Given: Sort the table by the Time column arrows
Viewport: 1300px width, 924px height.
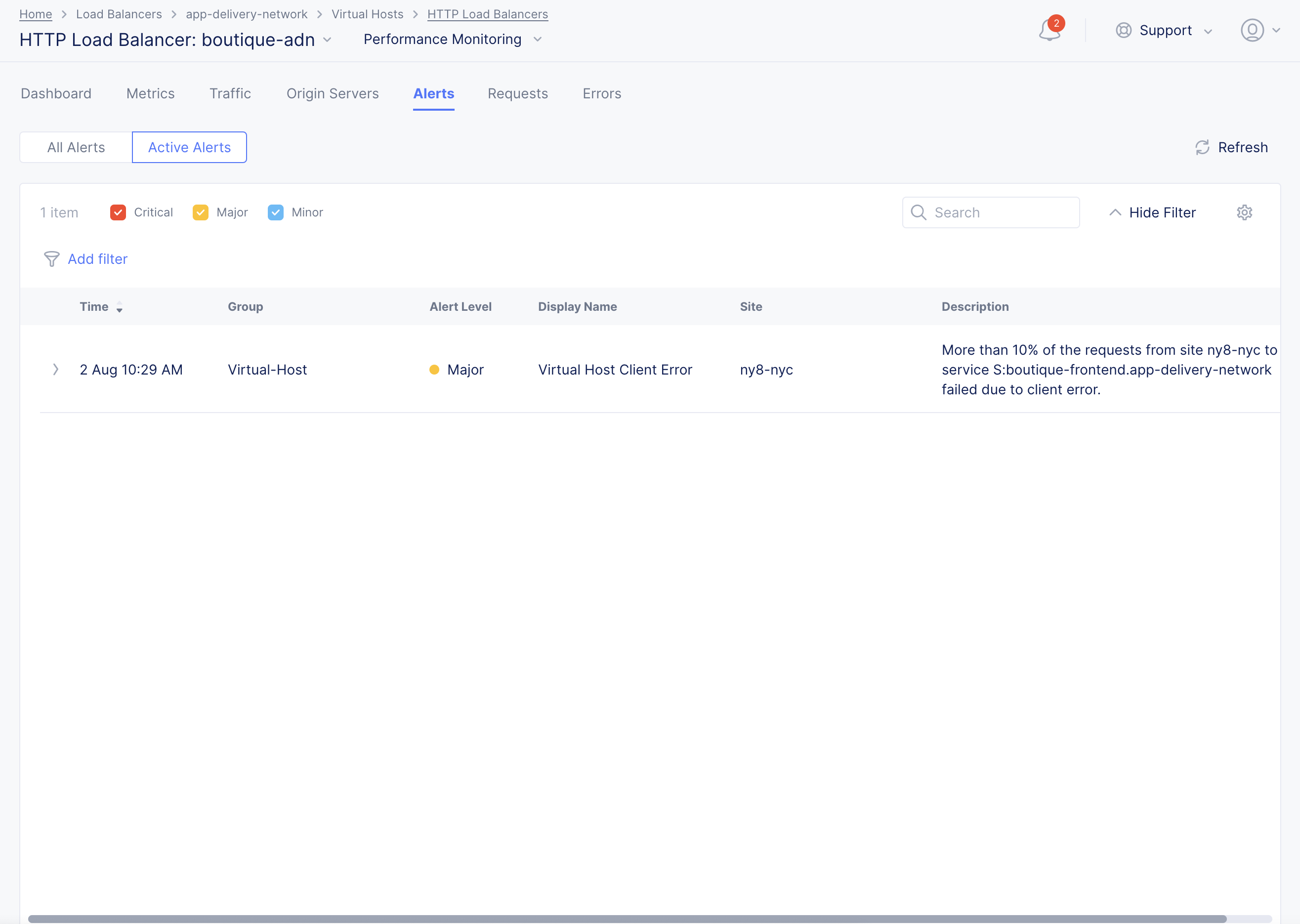Looking at the screenshot, I should (x=120, y=307).
